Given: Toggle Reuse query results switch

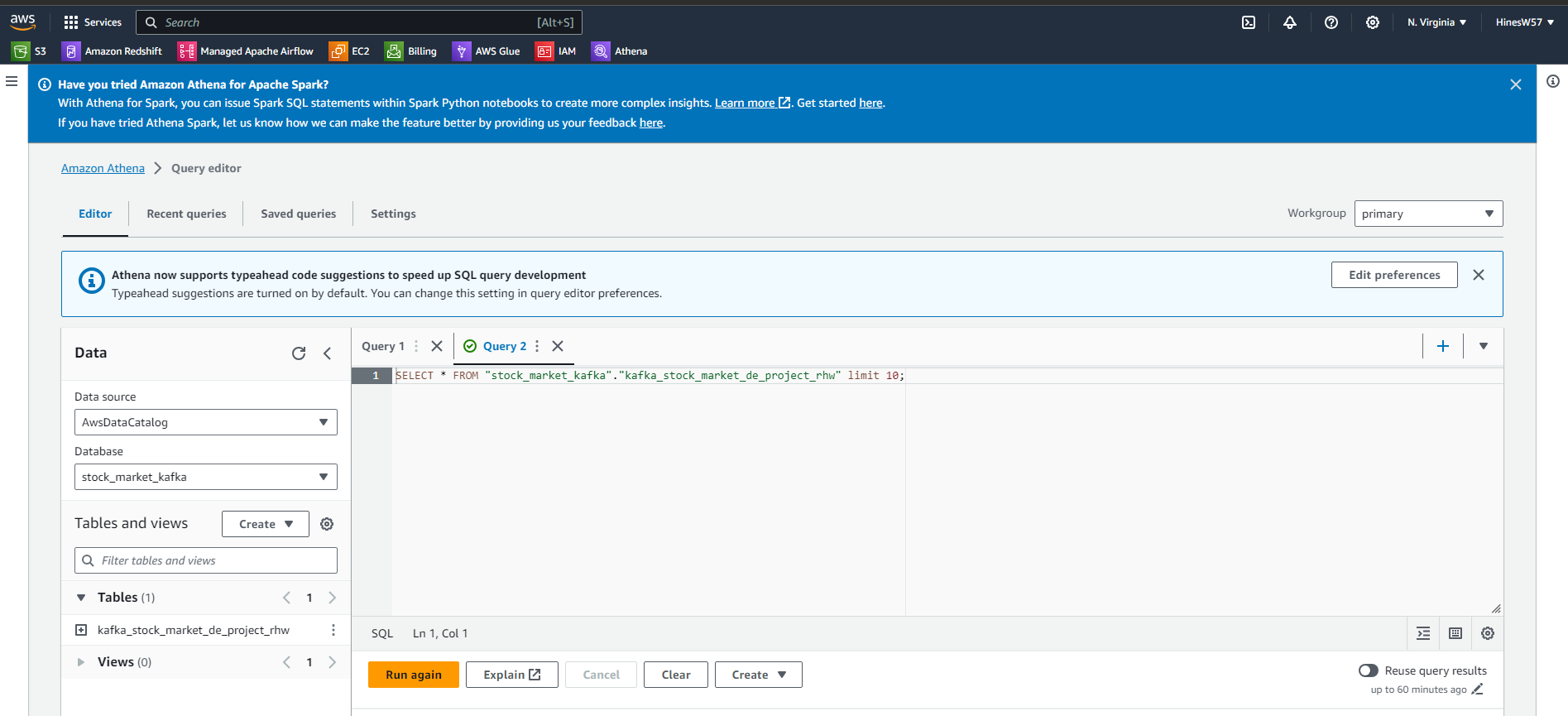Looking at the screenshot, I should coord(1369,670).
